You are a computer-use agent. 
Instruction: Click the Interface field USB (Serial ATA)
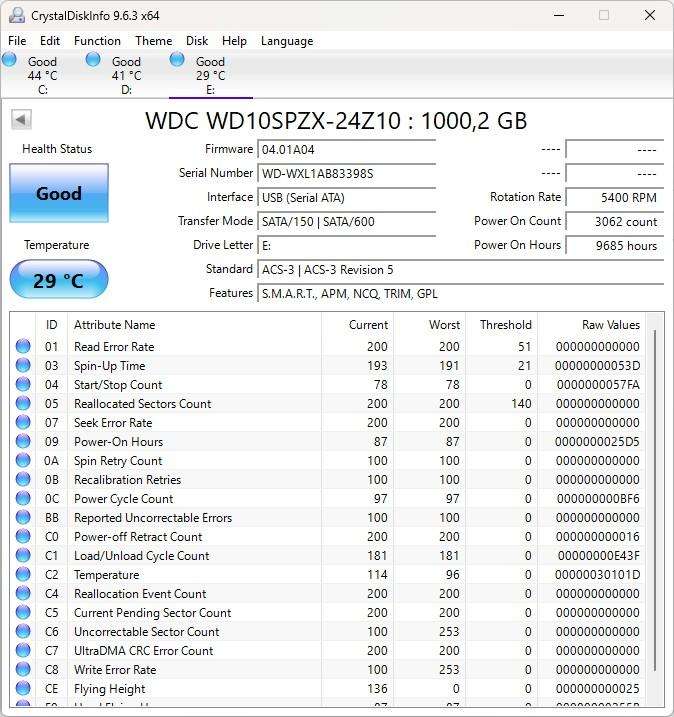point(347,198)
